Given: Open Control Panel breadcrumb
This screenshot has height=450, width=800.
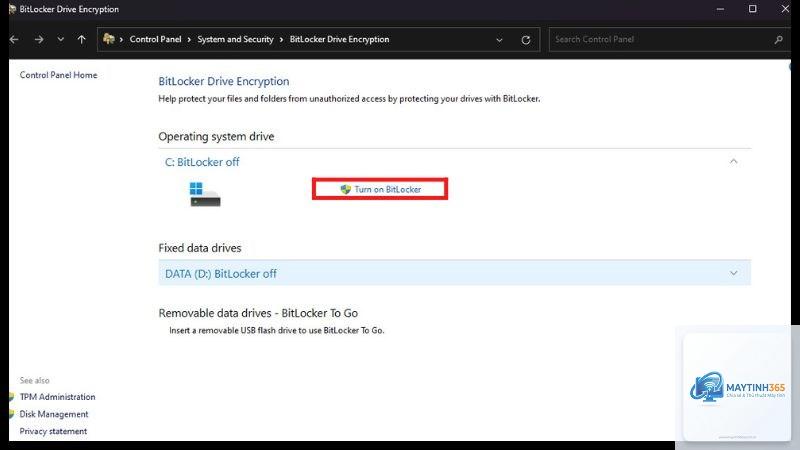Looking at the screenshot, I should pyautogui.click(x=155, y=39).
